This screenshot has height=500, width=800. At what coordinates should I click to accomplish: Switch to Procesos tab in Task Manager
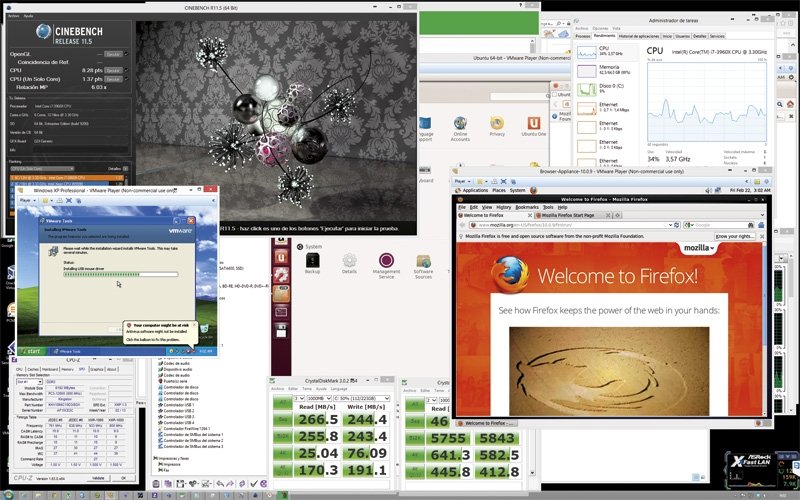(583, 36)
